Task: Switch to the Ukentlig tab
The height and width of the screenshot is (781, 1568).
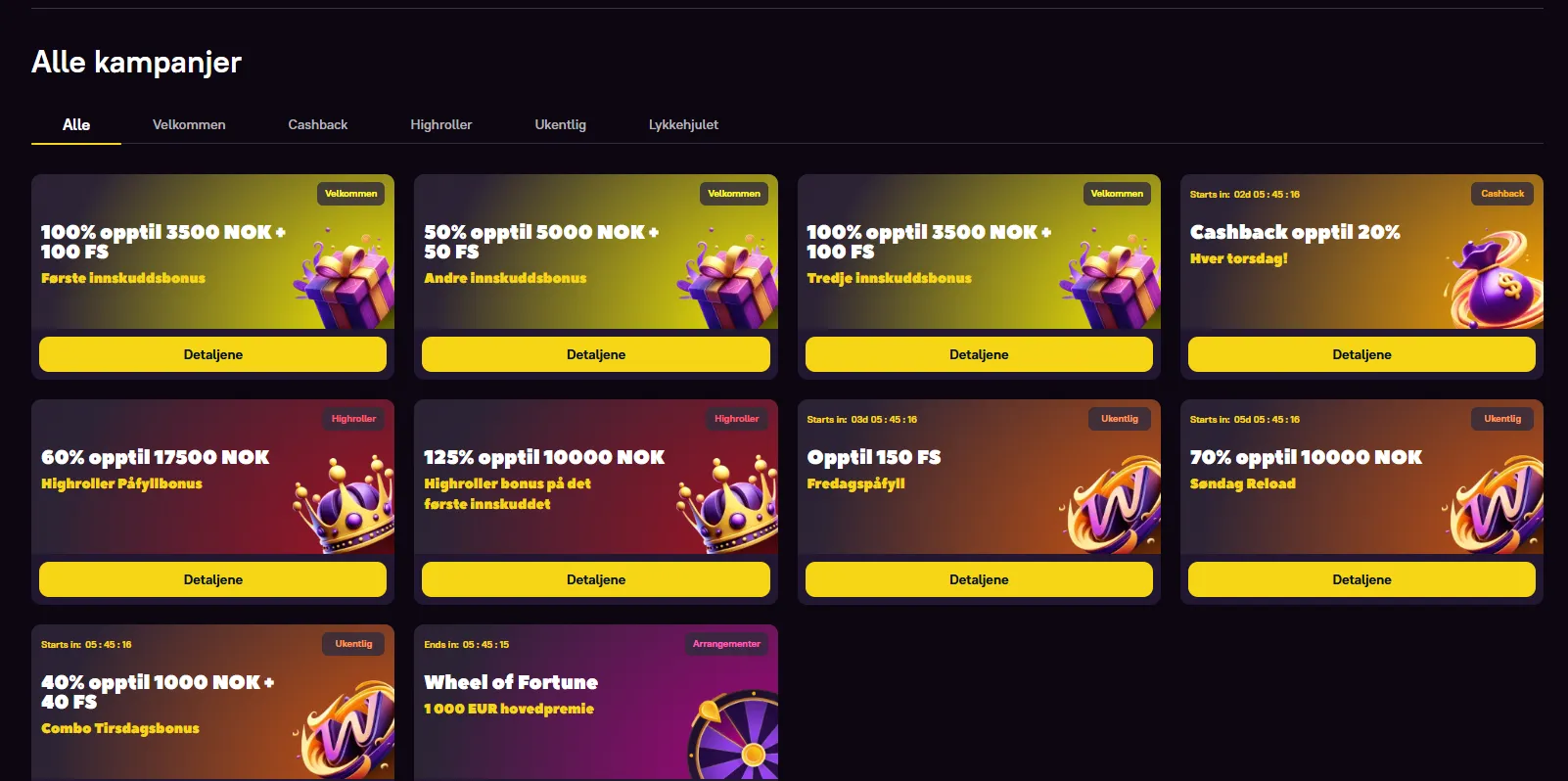Action: point(561,124)
